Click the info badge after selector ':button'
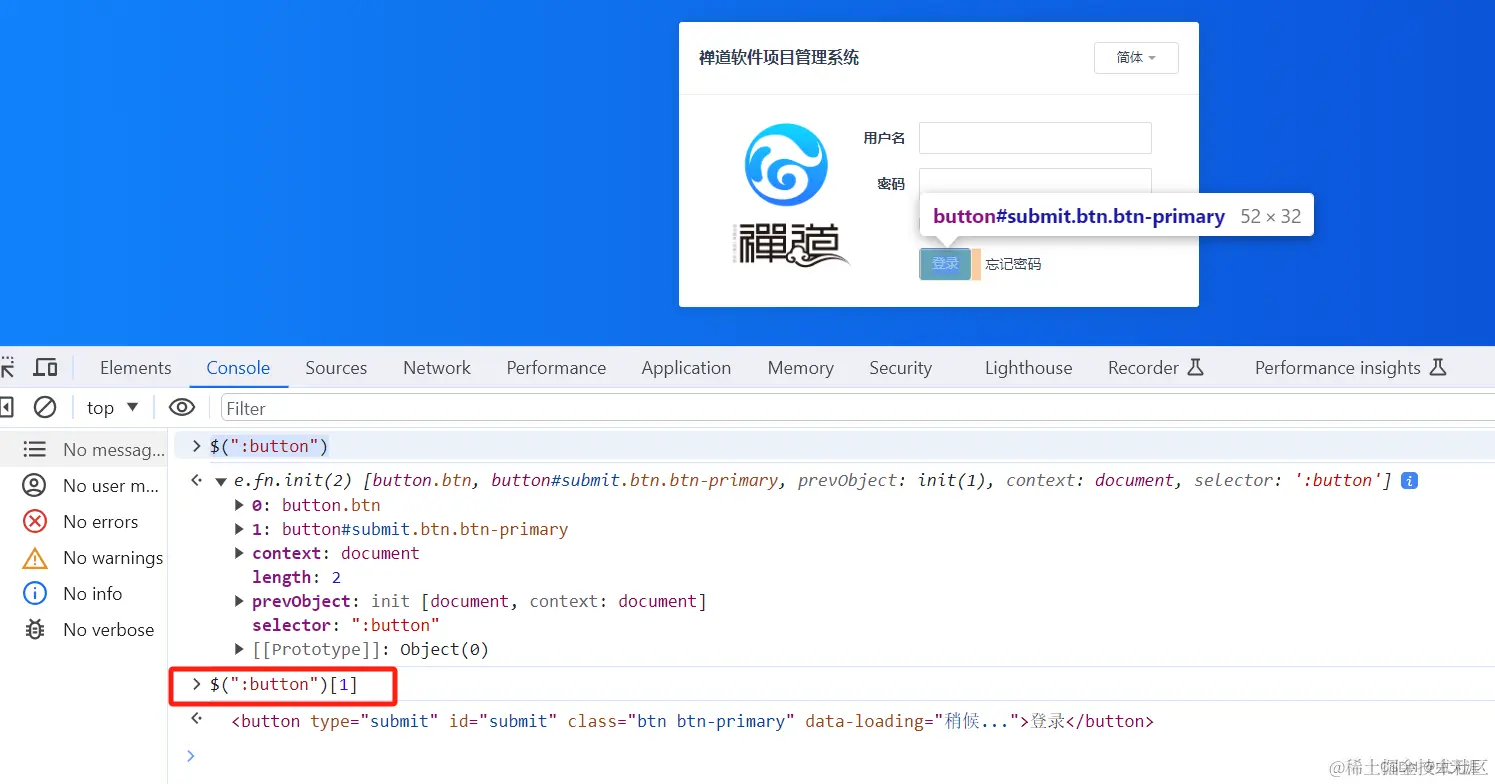 coord(1409,481)
